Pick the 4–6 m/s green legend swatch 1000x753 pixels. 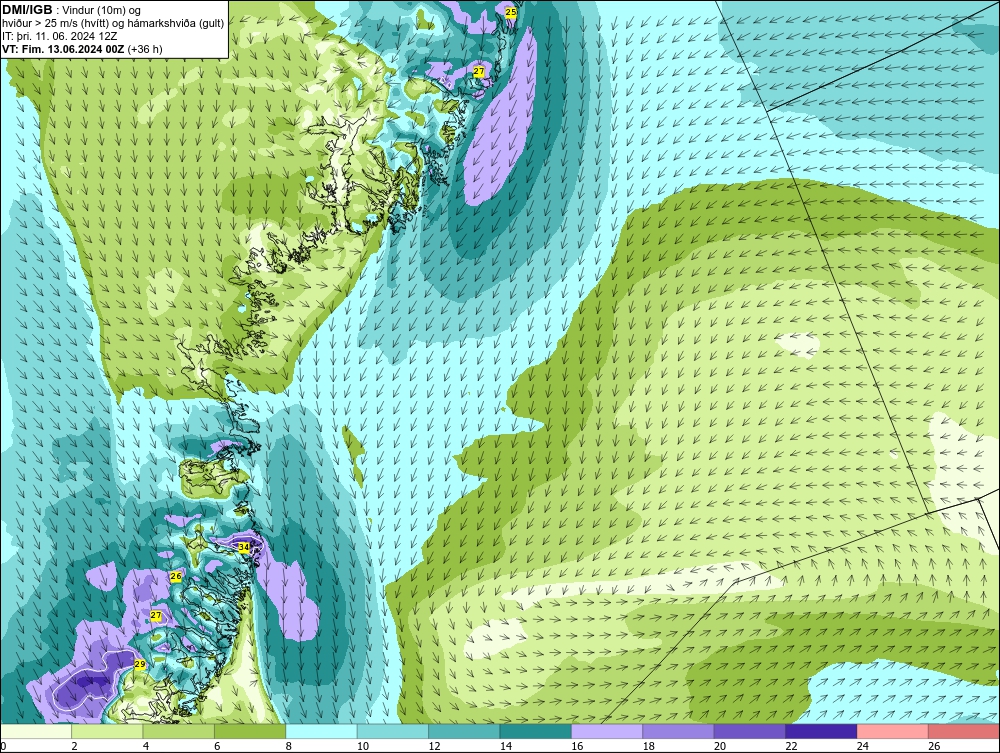click(179, 731)
